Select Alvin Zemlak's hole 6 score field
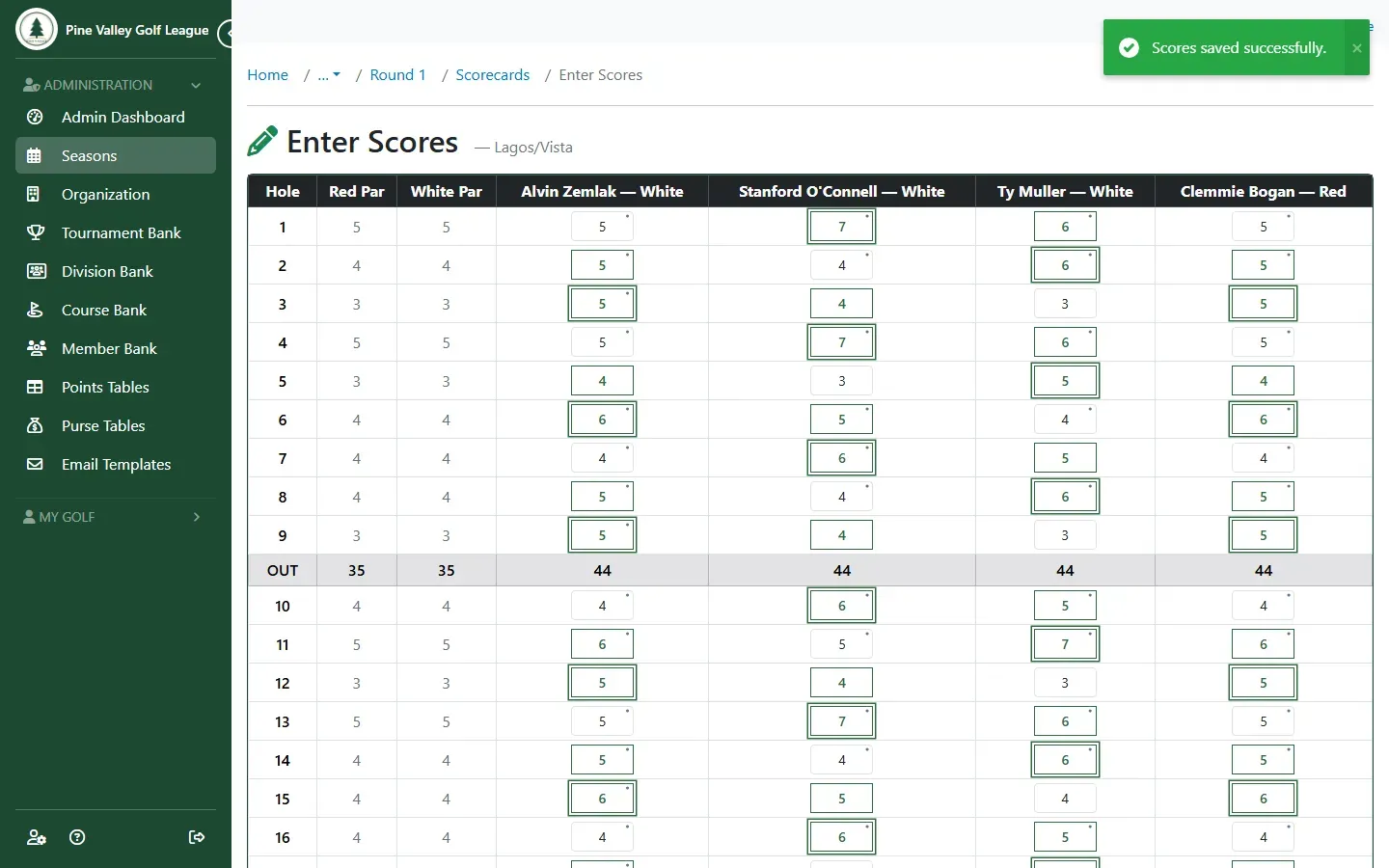 coord(602,420)
